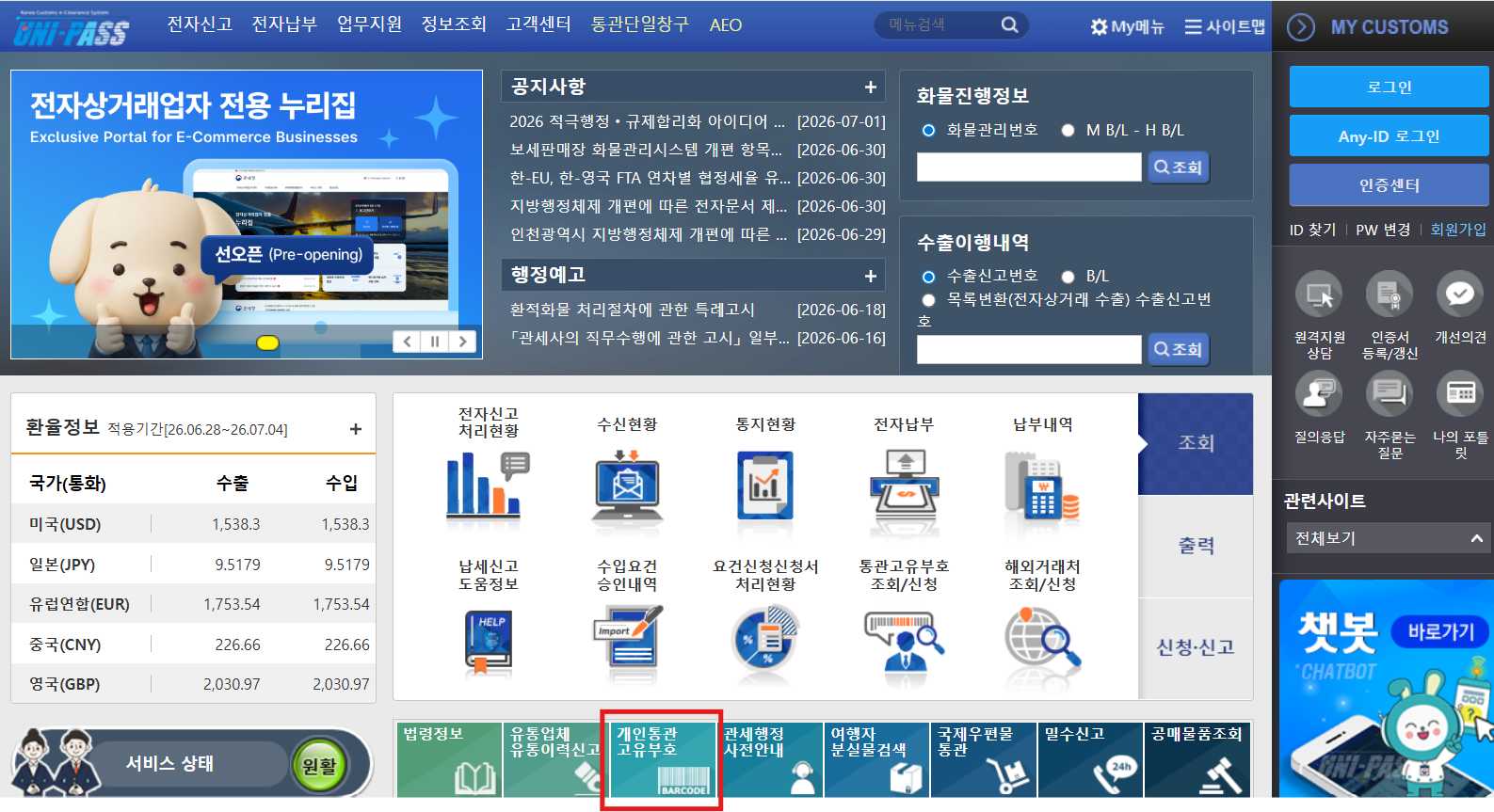Open the 고객센터 top menu
1494x812 pixels.
[x=538, y=24]
